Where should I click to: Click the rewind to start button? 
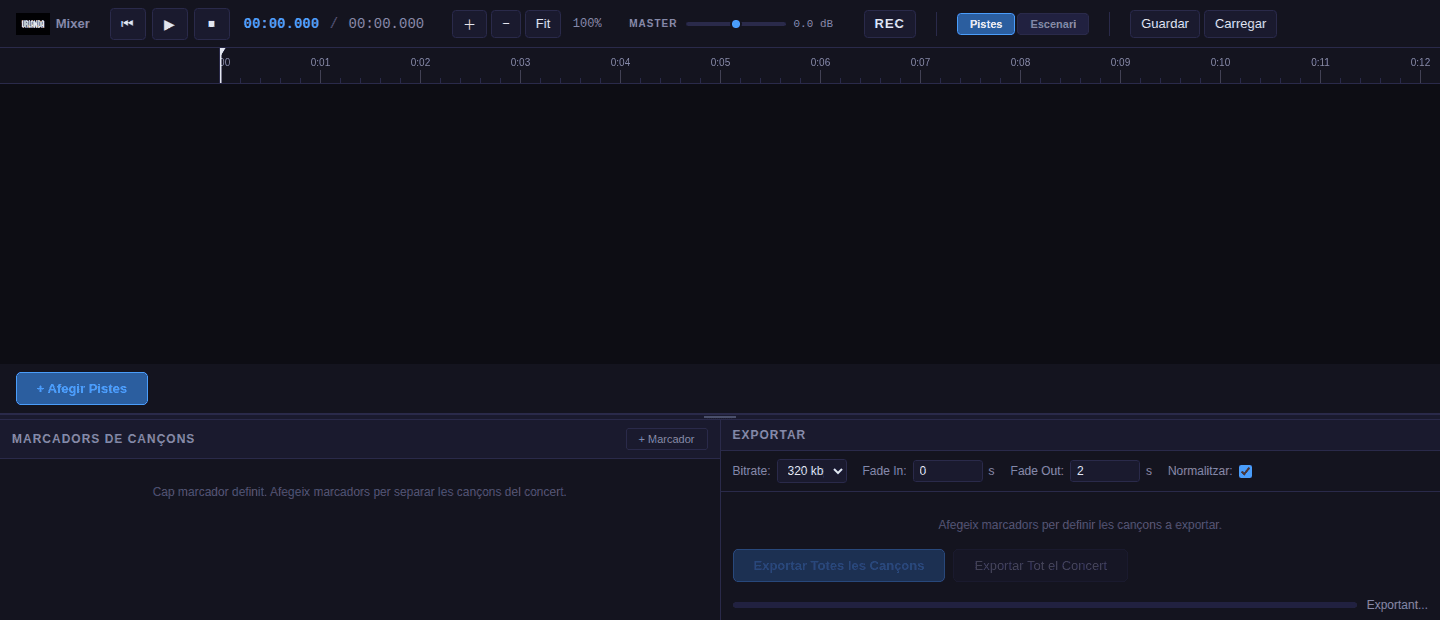(128, 23)
